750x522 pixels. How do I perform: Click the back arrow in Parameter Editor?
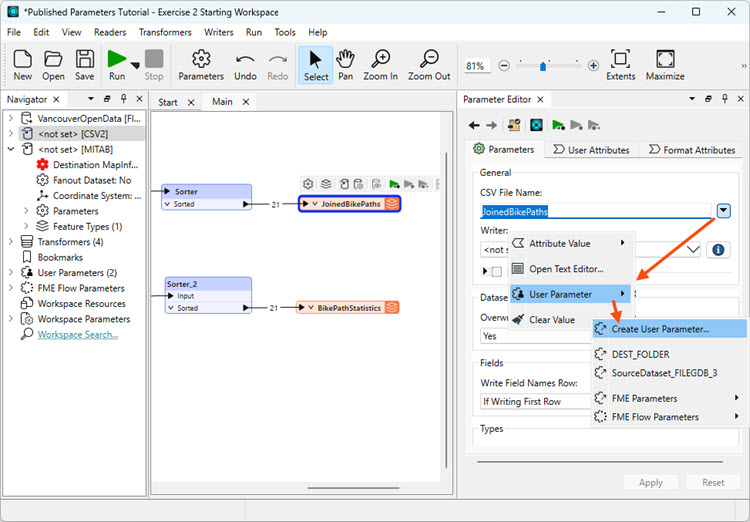pos(474,125)
